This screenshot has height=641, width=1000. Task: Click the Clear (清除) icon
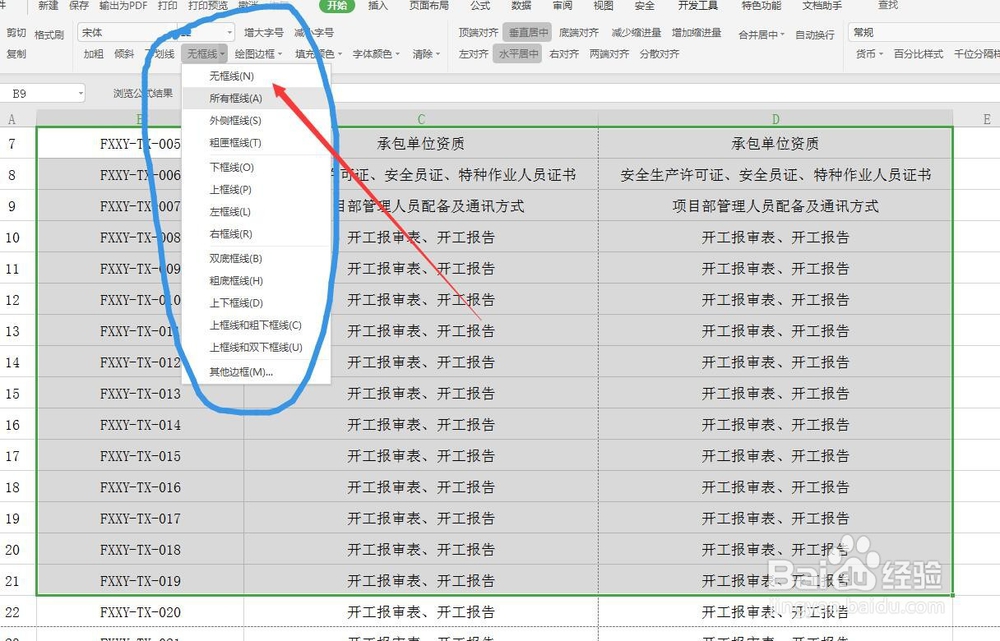click(421, 53)
